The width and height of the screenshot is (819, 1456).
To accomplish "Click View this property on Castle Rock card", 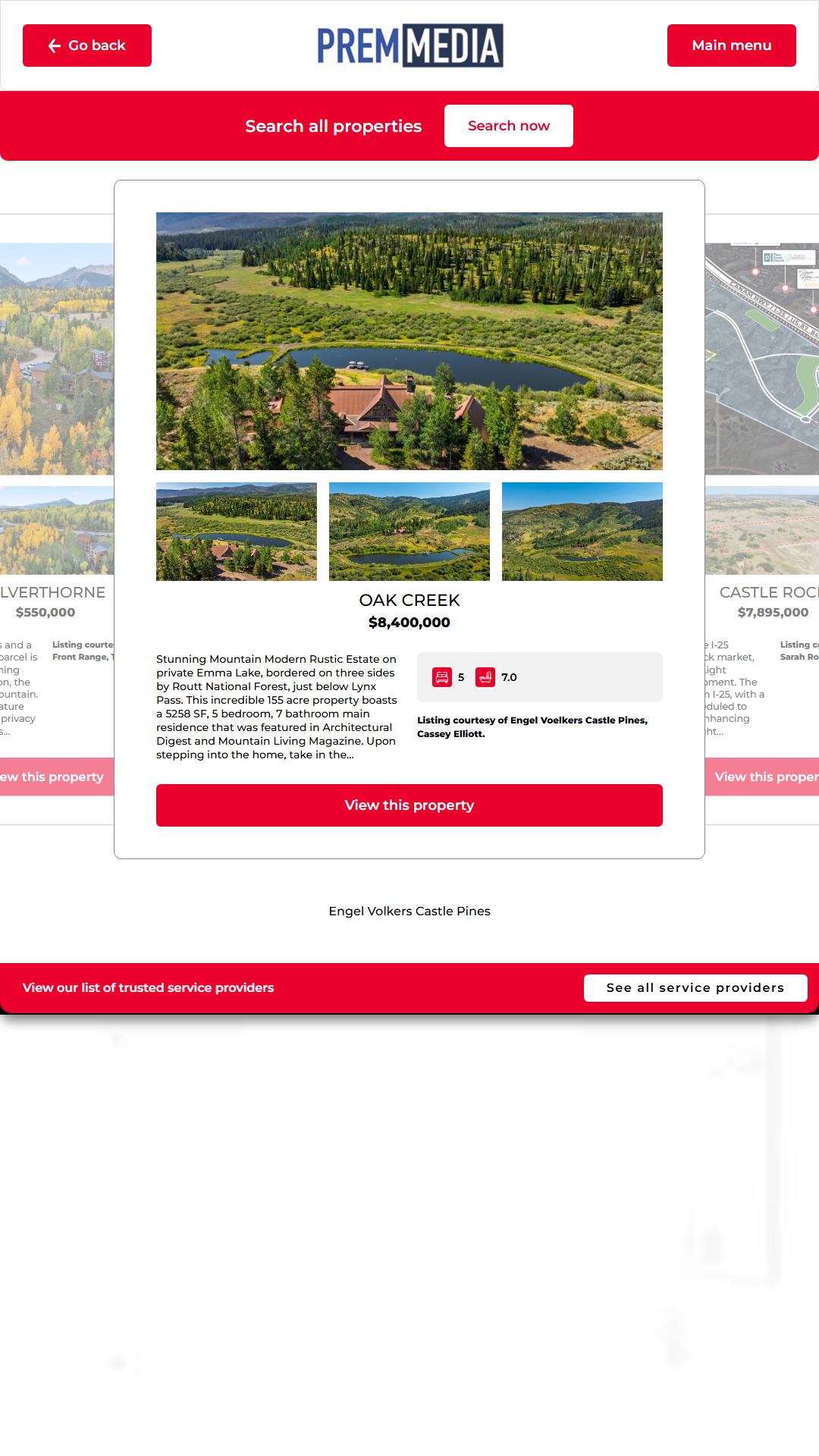I will point(762,777).
